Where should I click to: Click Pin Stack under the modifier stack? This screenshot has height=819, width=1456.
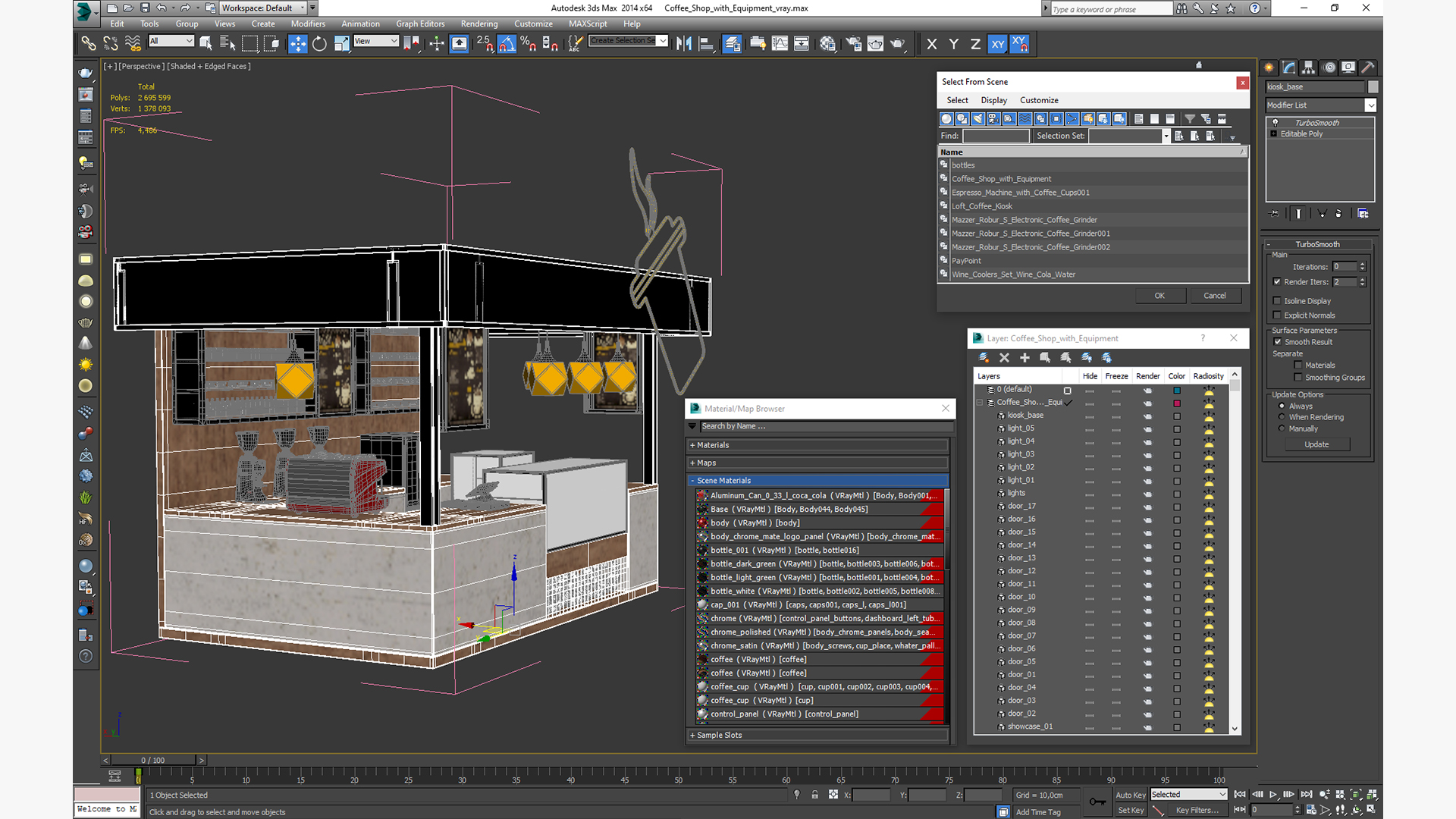1274,214
